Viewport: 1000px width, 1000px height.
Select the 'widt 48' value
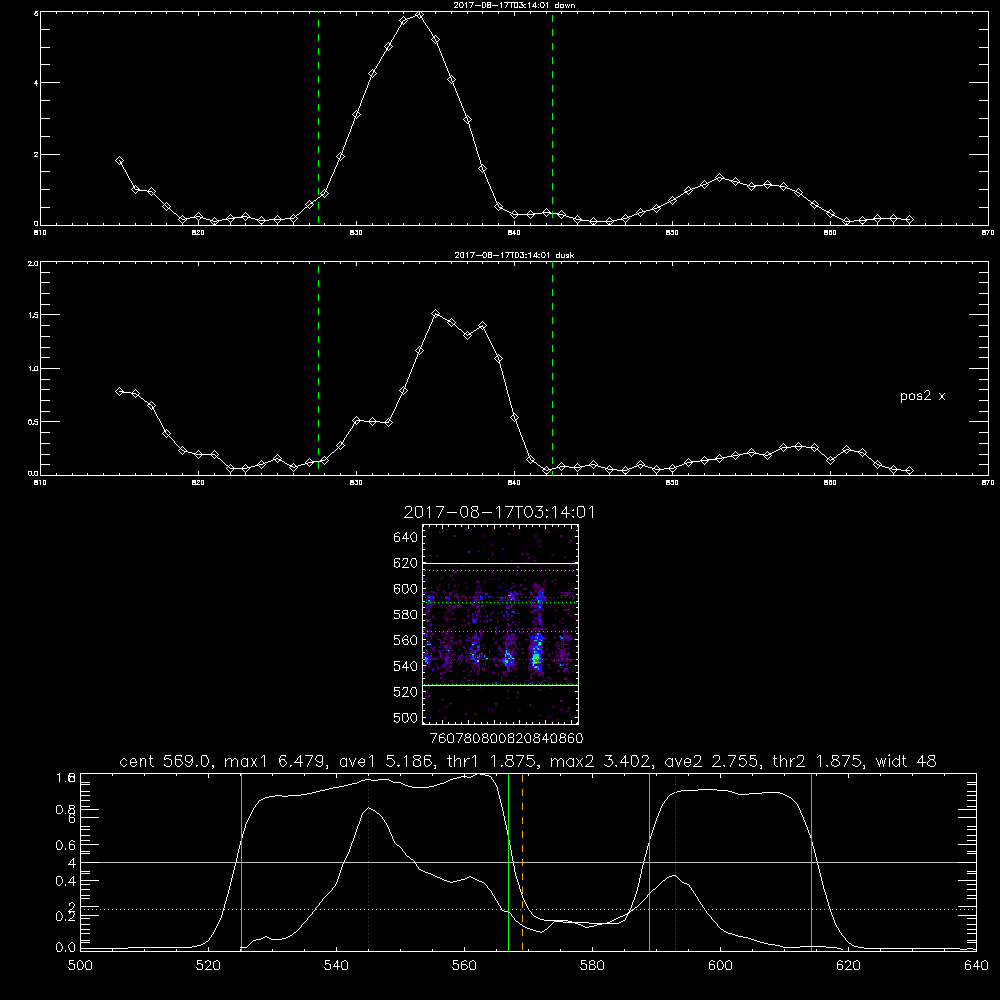point(906,761)
